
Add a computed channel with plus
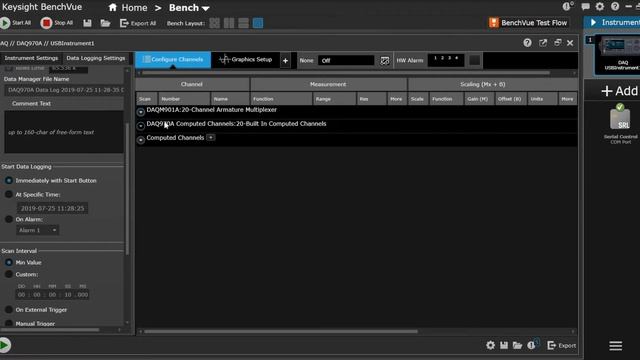point(211,138)
